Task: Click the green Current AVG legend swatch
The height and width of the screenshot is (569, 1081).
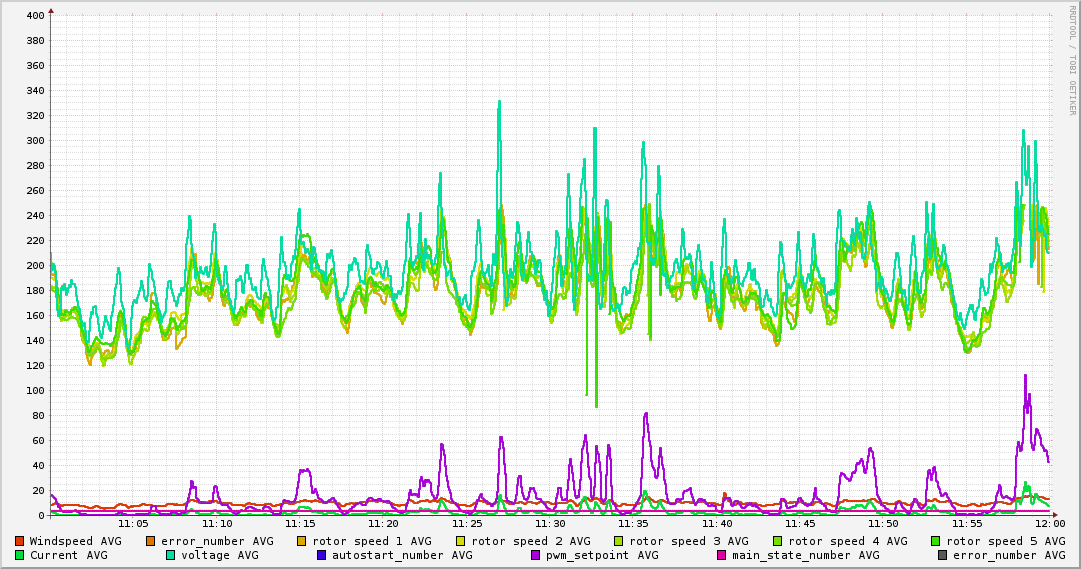Action: click(20, 555)
